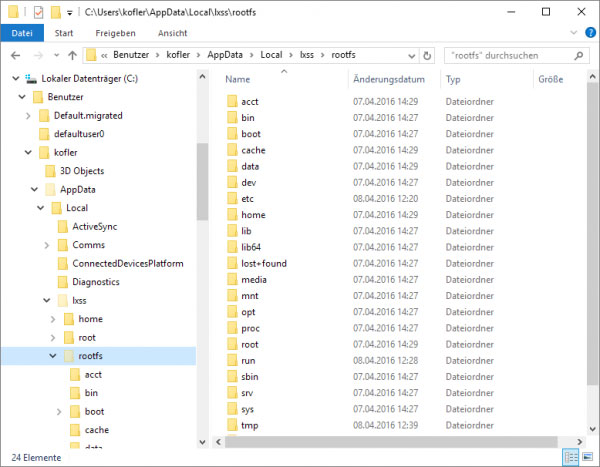Select the proc folder icon in file list
Screen dimensions: 600x467
pos(232,328)
